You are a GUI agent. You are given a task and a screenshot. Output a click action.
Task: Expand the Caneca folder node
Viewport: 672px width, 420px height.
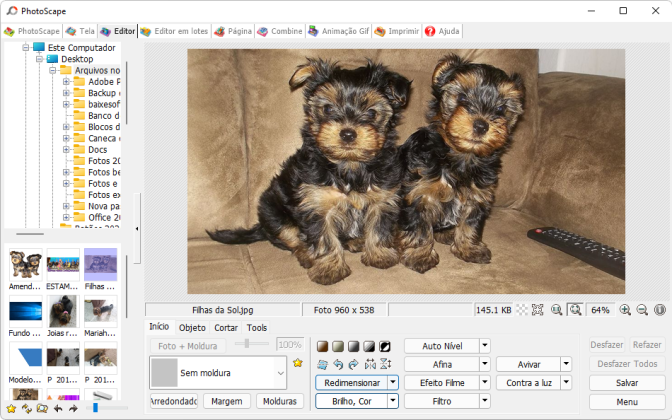coord(66,138)
